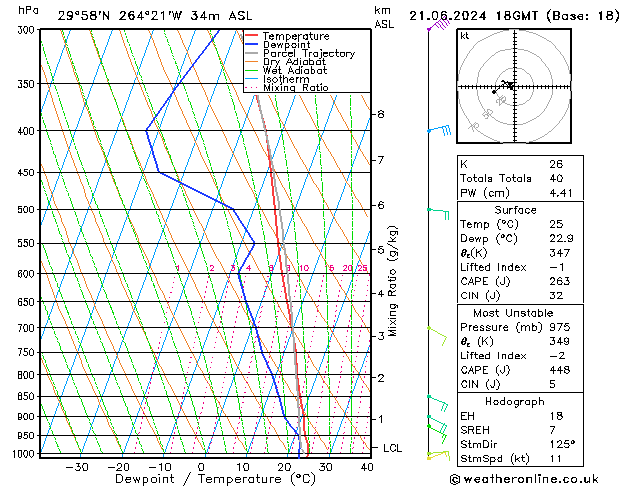The image size is (629, 486).
Task: Click the coordinates header 29°58'N 264°21'W
Action: pos(120,16)
